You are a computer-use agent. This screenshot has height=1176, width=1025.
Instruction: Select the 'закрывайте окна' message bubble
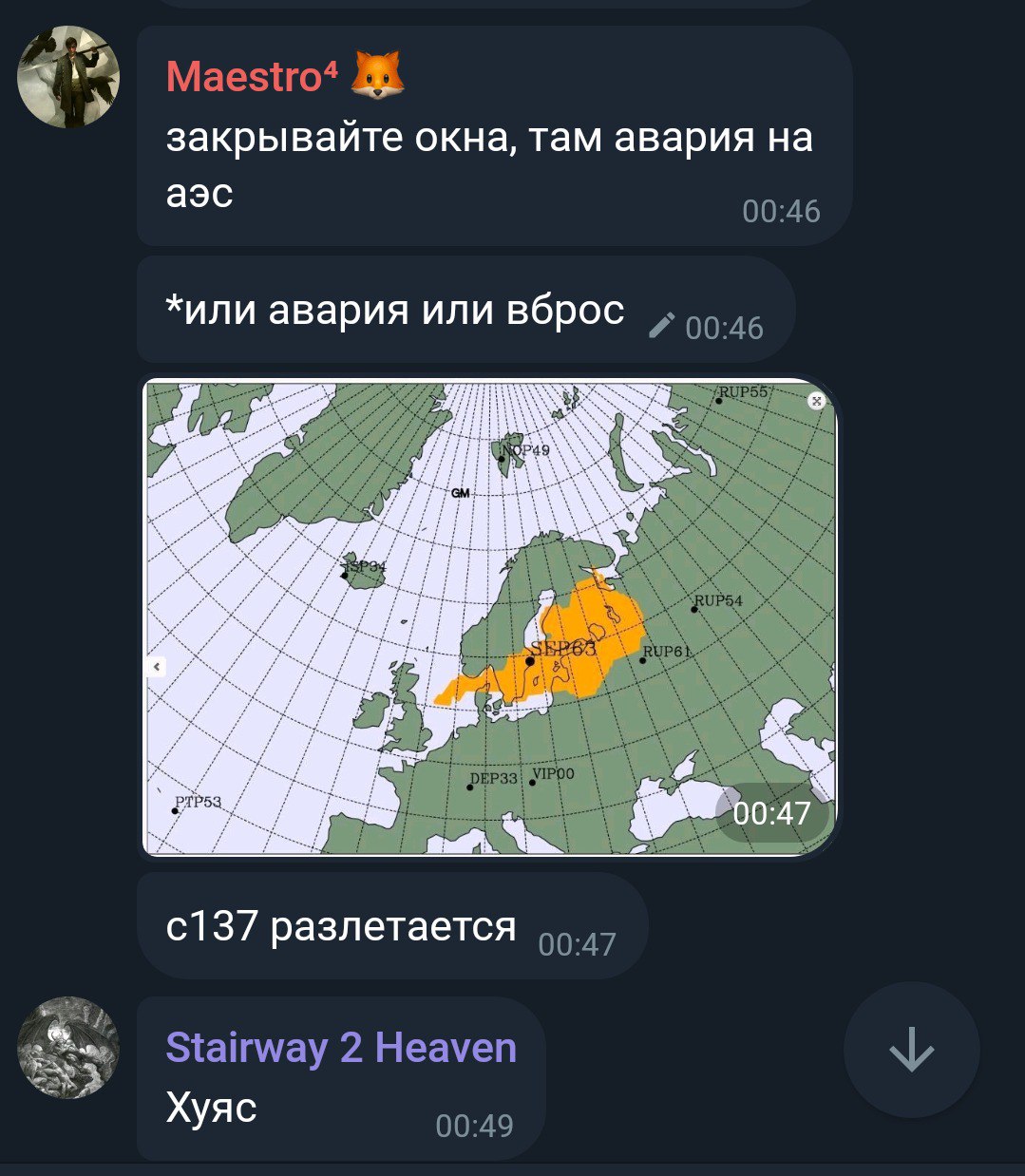tap(494, 136)
